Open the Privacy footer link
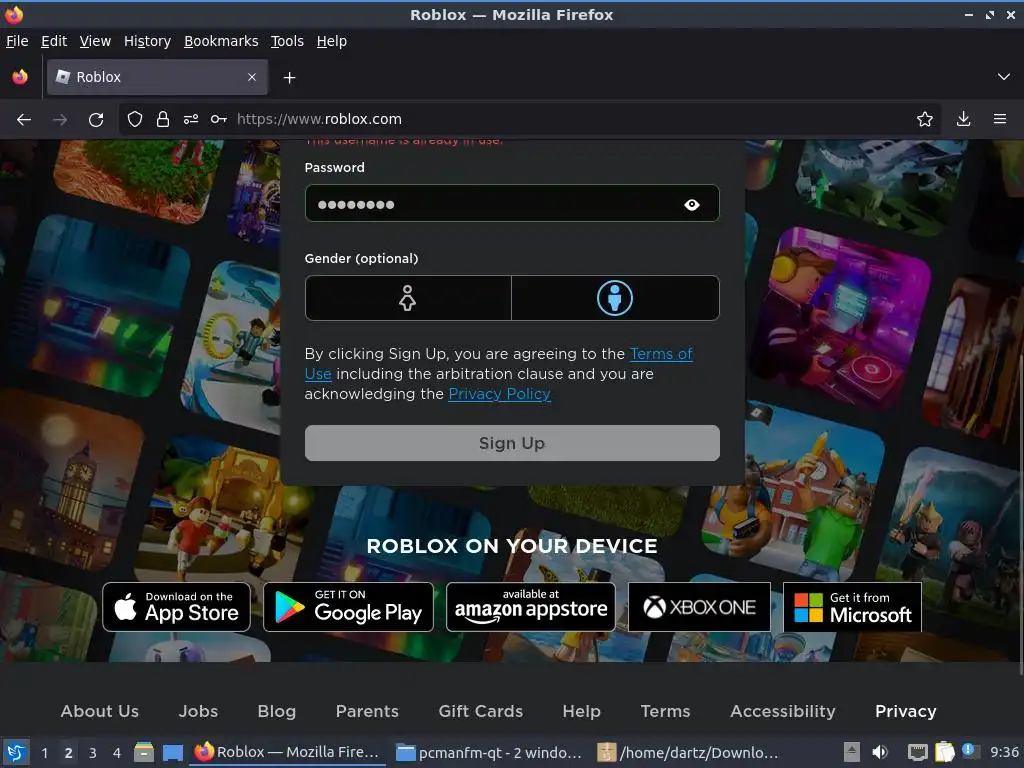 click(906, 711)
